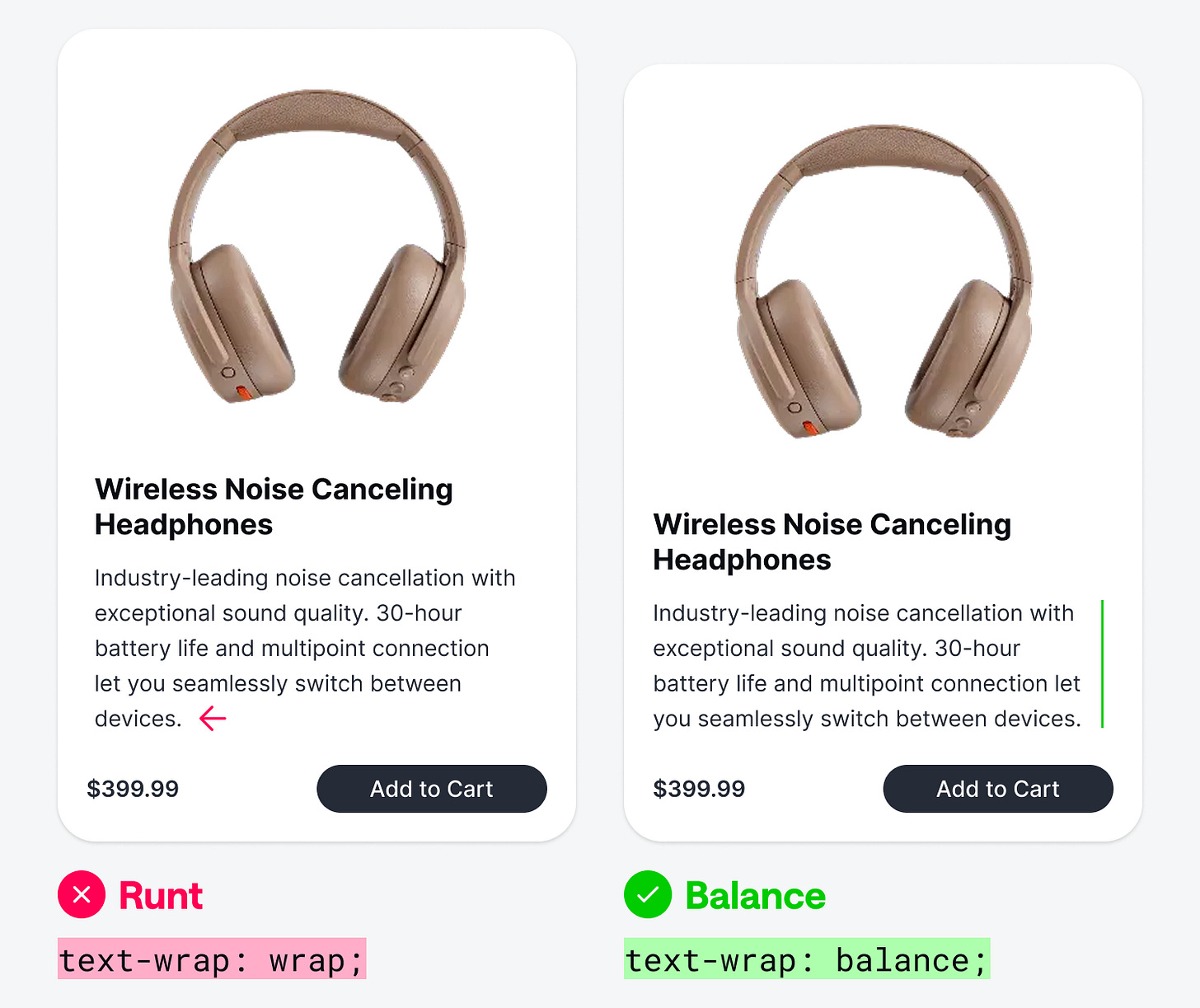This screenshot has height=1008, width=1200.
Task: Click the green vertical line beside balanced description
Action: coord(1102,664)
